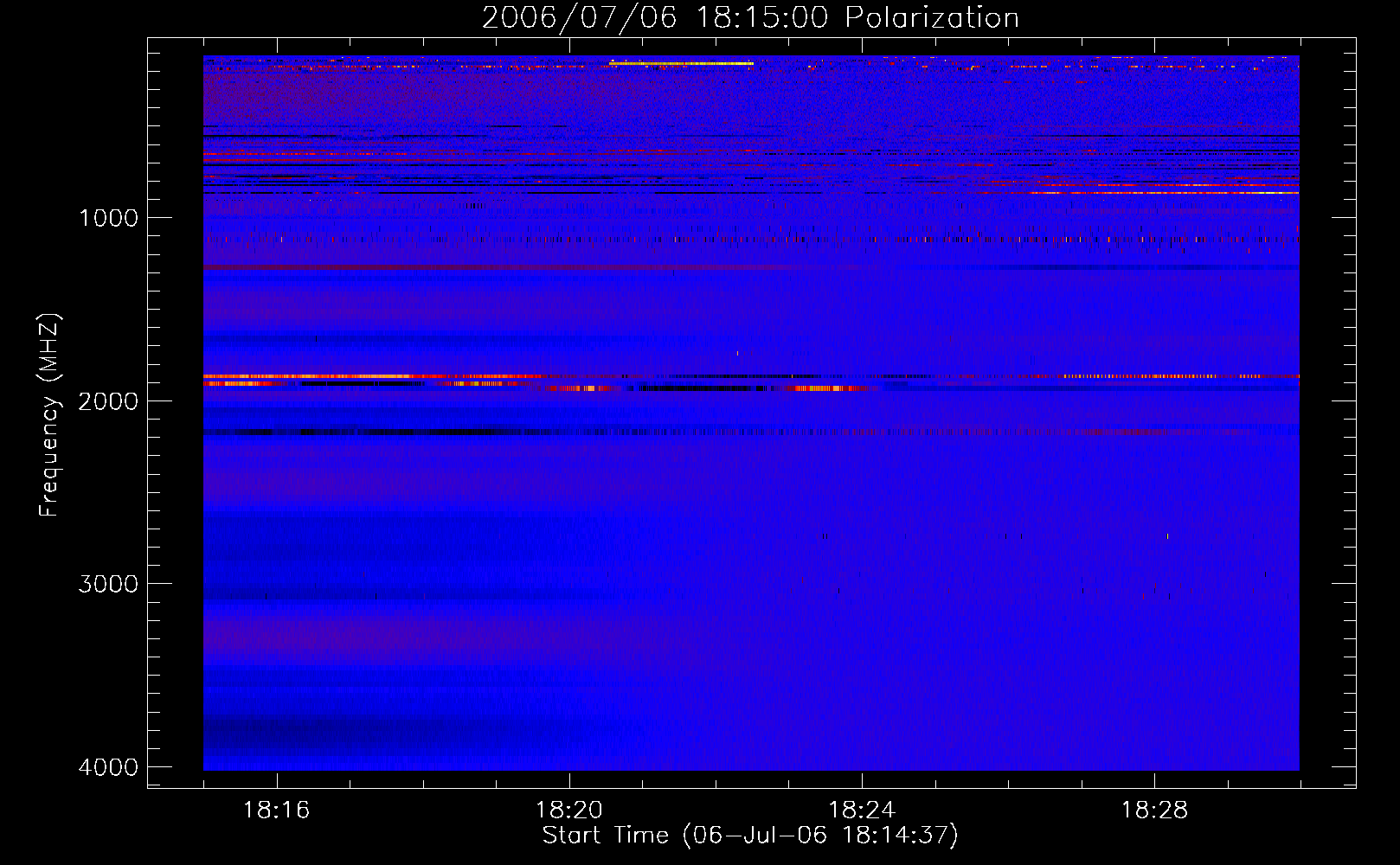Click the 2000 frequency tick label

click(108, 401)
